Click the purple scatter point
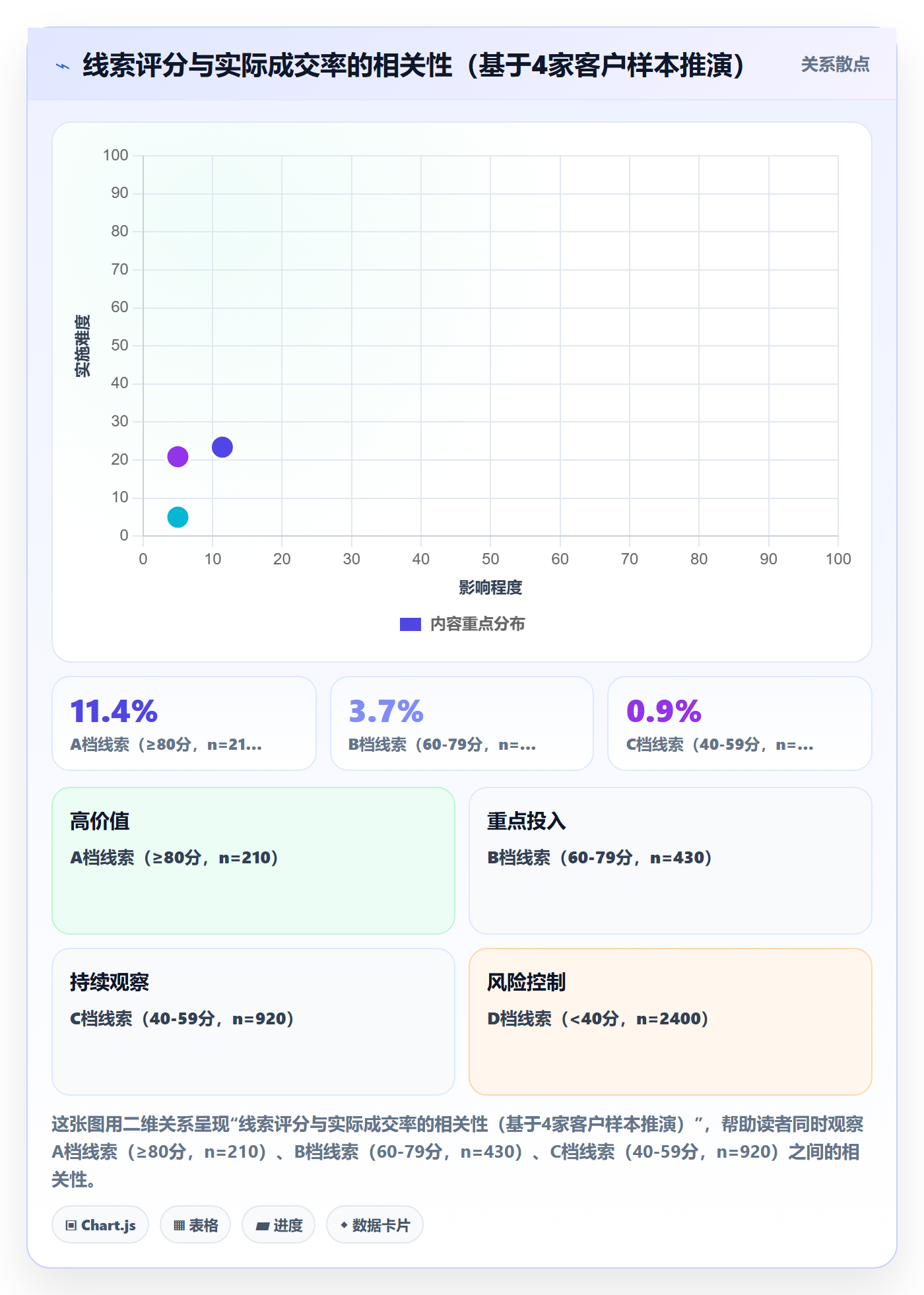This screenshot has height=1295, width=924. tap(178, 456)
